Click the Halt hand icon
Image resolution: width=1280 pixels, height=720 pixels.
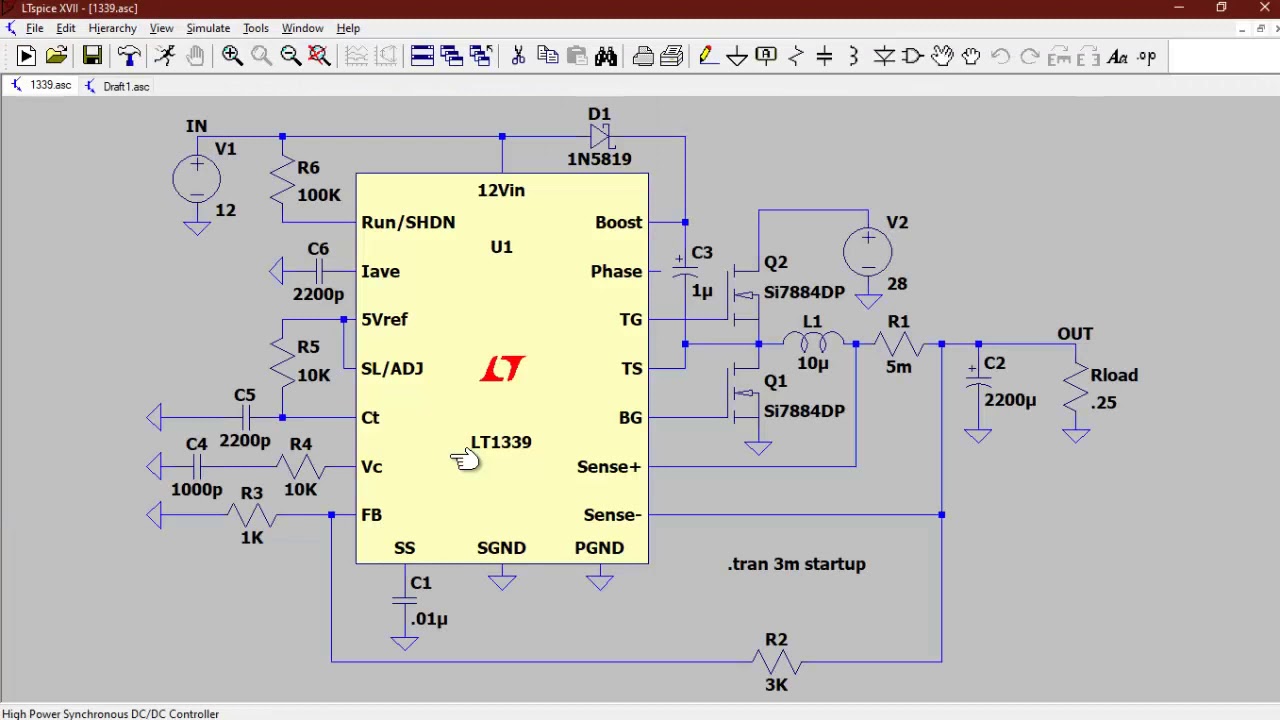(x=195, y=57)
